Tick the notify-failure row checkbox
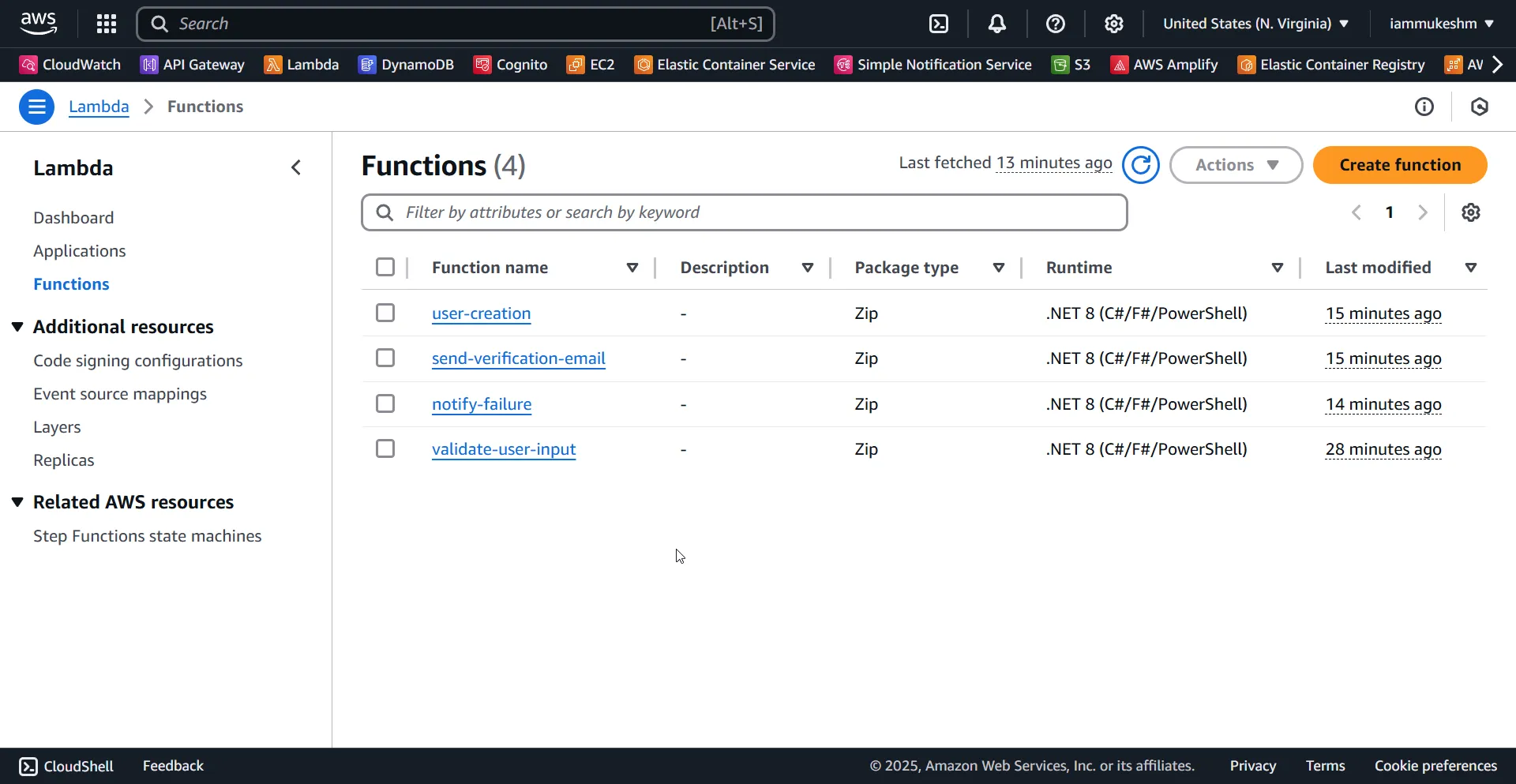This screenshot has height=784, width=1516. coord(385,404)
